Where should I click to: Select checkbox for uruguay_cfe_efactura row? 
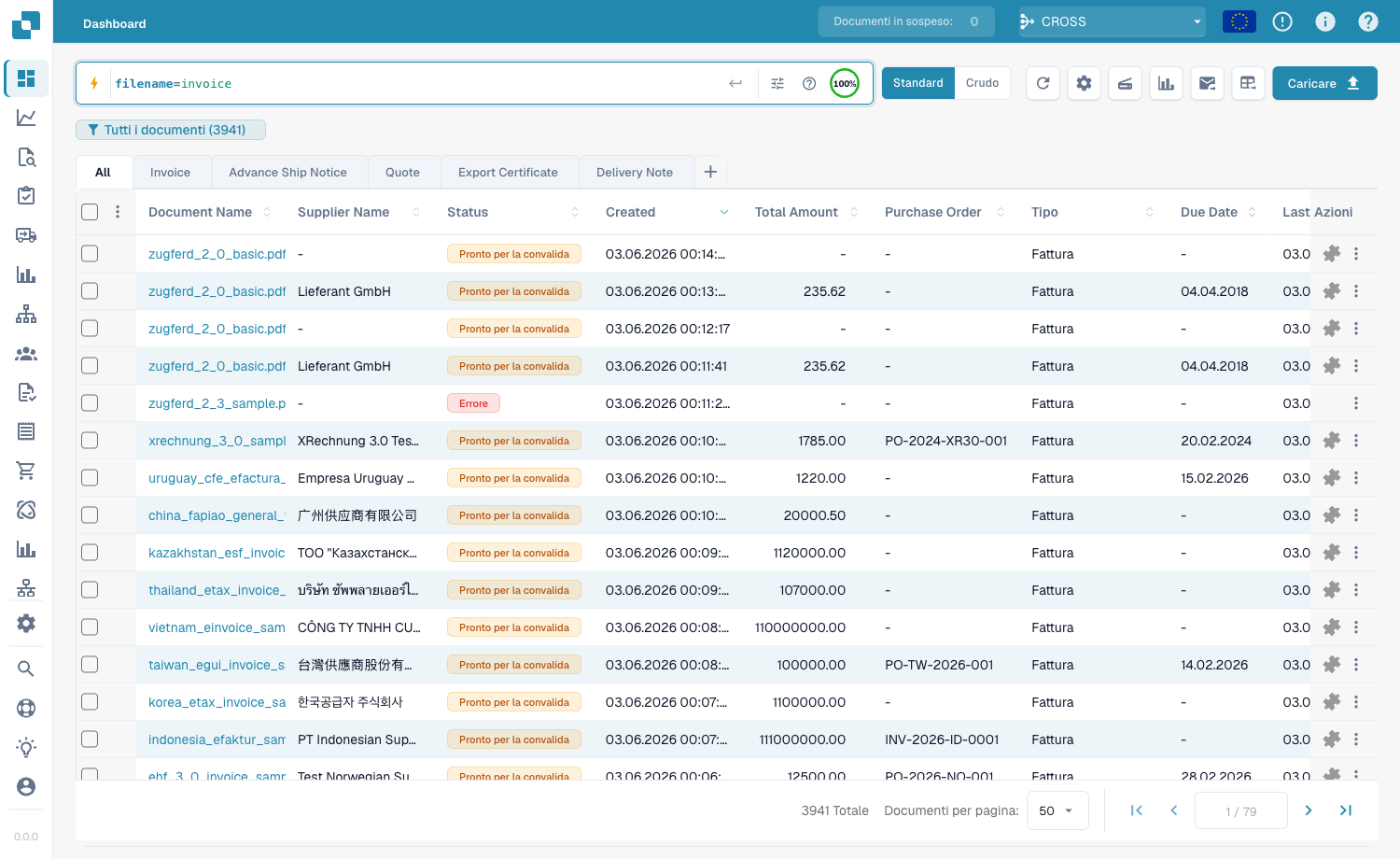[x=90, y=478]
